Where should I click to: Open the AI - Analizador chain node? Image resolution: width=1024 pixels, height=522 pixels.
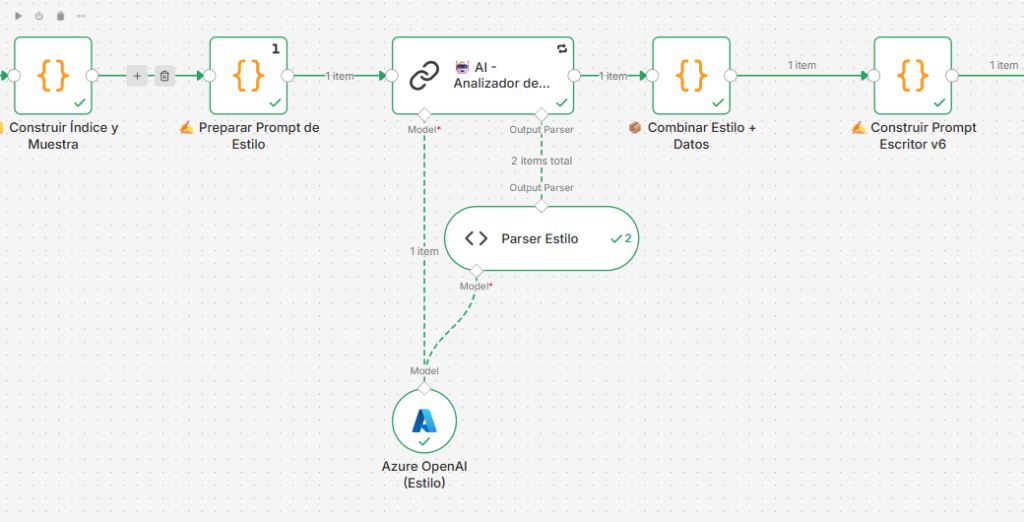(x=482, y=76)
